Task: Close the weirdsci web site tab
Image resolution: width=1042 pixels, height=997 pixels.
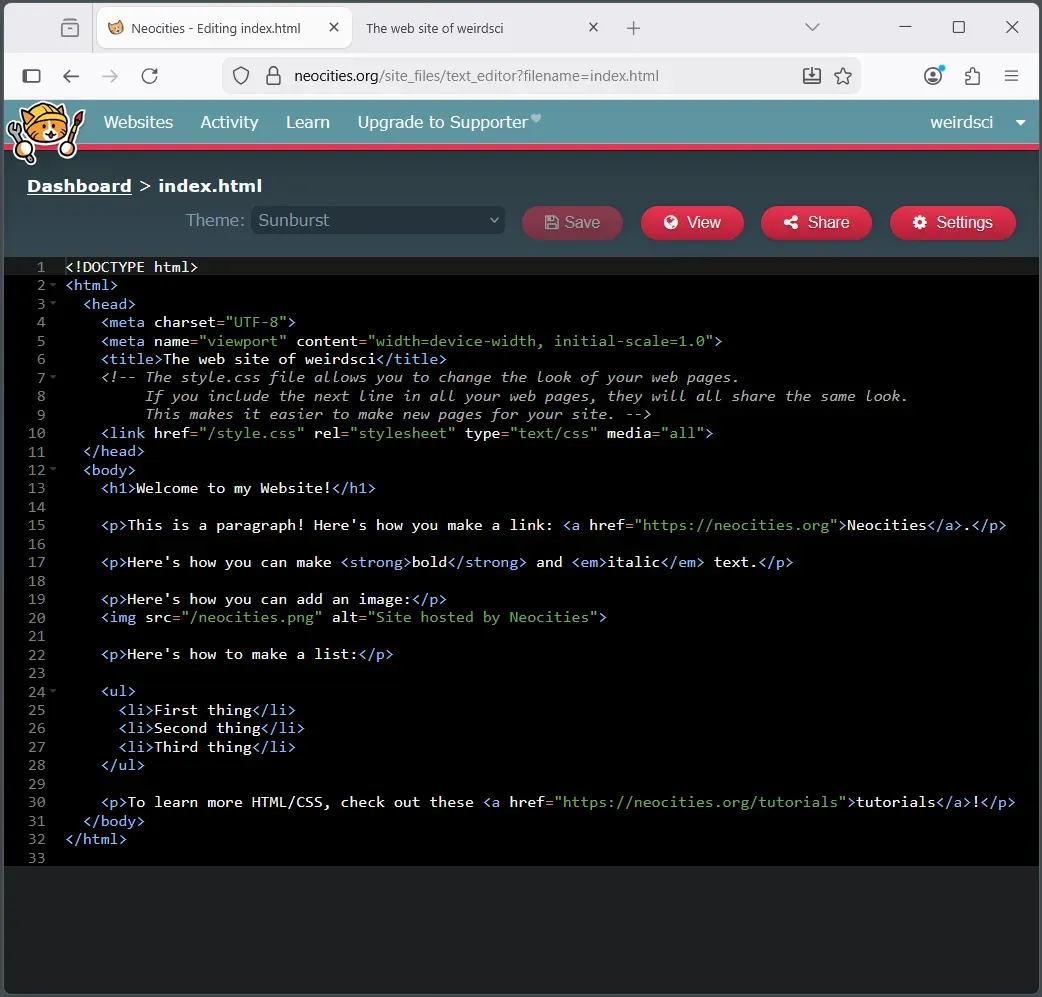Action: (593, 27)
